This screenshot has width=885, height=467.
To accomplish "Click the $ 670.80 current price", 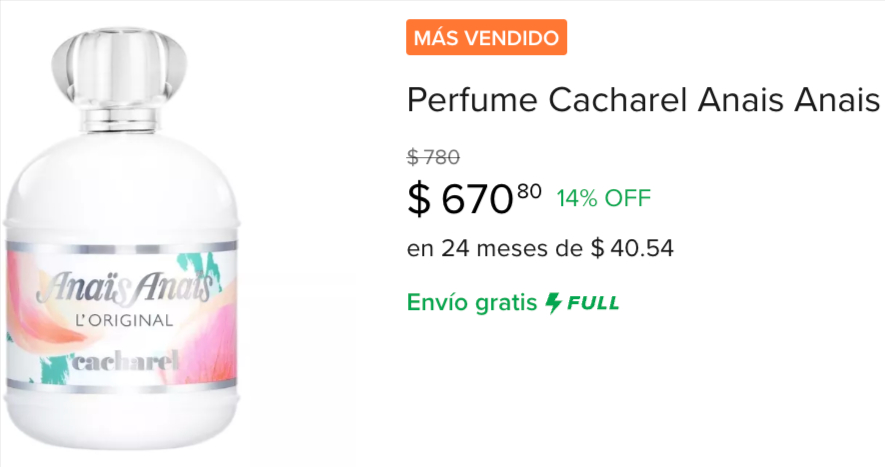I will coord(474,199).
